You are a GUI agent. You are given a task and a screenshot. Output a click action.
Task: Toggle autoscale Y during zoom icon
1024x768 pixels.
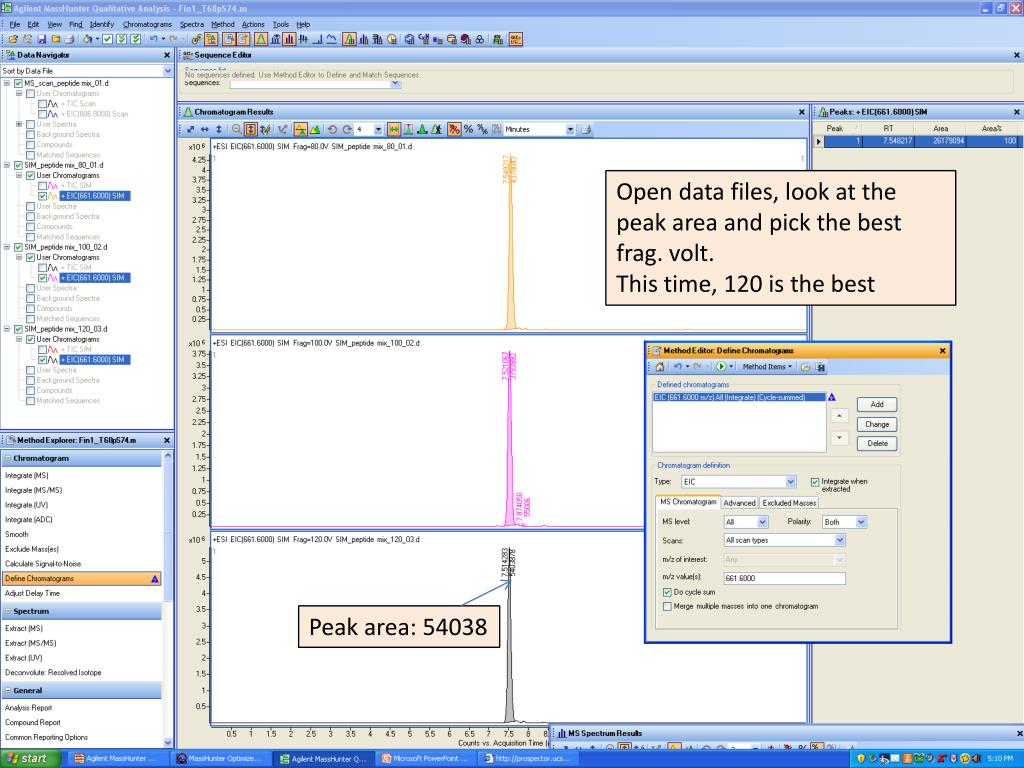pyautogui.click(x=251, y=129)
